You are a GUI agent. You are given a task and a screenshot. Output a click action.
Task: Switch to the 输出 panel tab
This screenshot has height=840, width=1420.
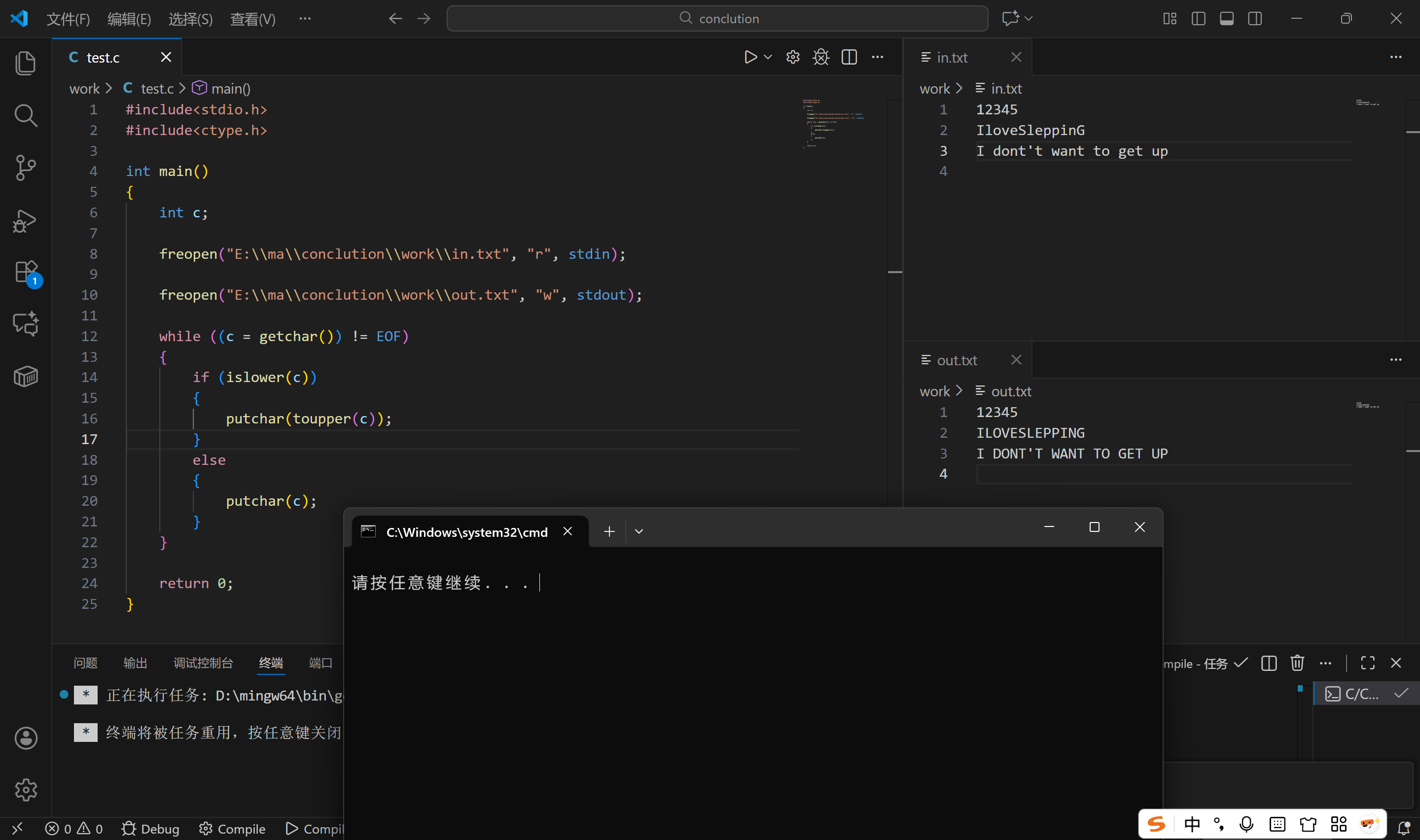pos(135,663)
